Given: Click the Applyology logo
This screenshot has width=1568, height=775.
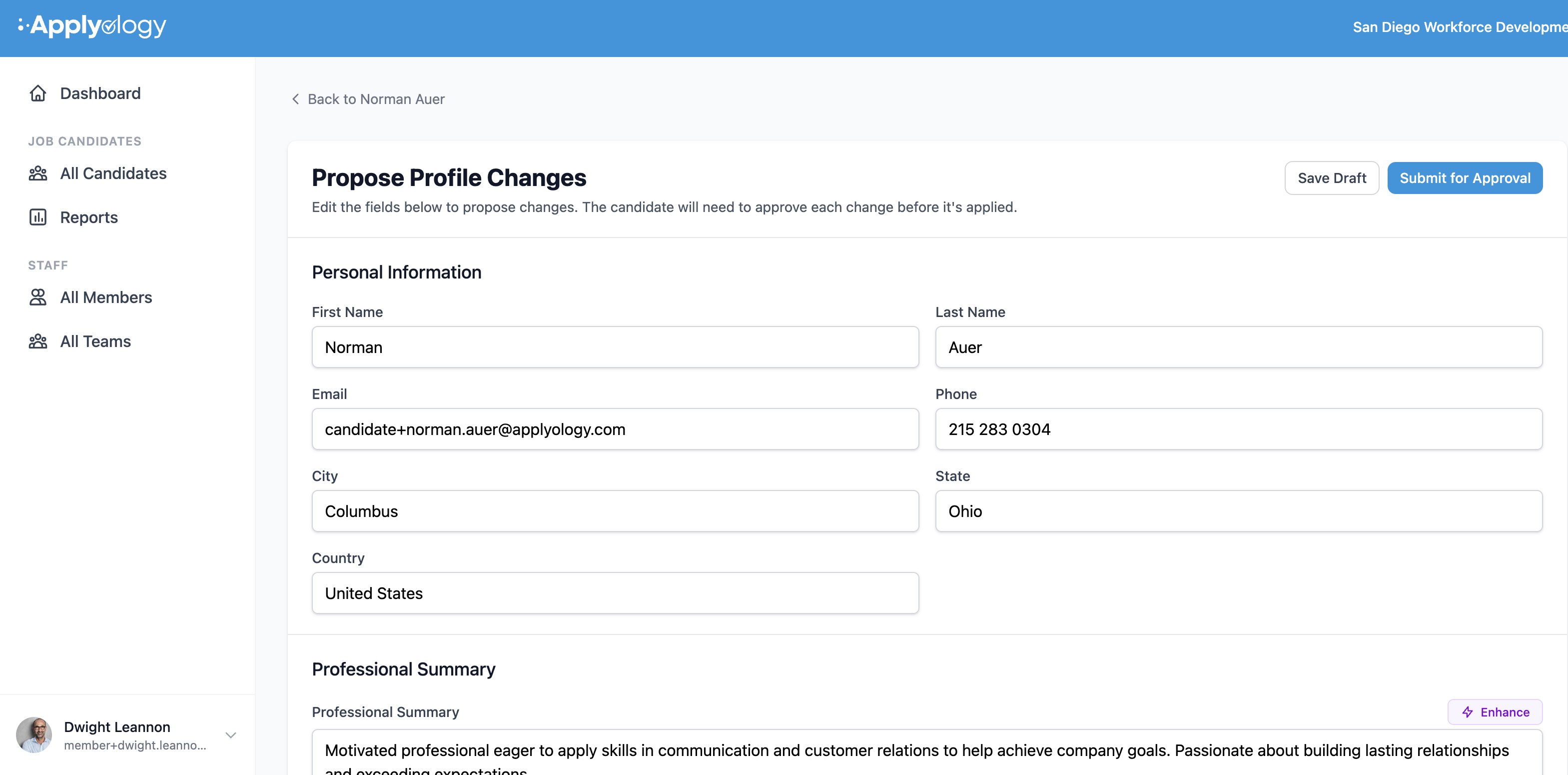Looking at the screenshot, I should click(x=92, y=26).
